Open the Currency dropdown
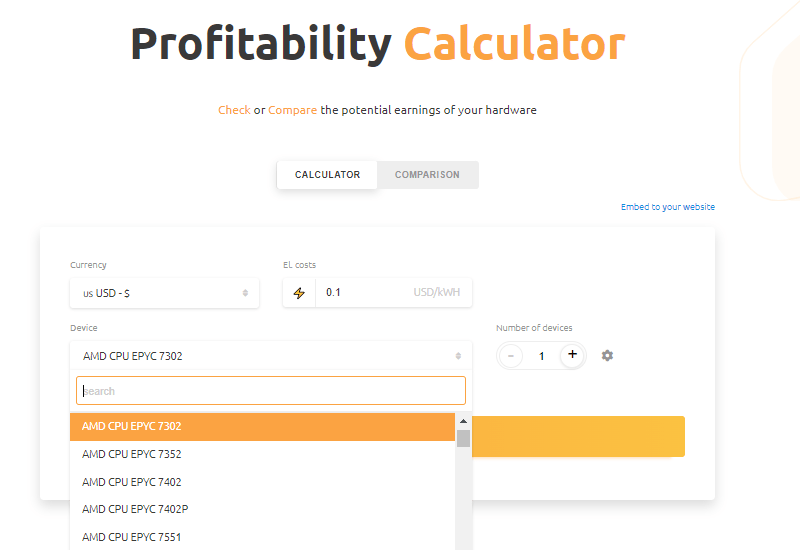 (x=164, y=293)
